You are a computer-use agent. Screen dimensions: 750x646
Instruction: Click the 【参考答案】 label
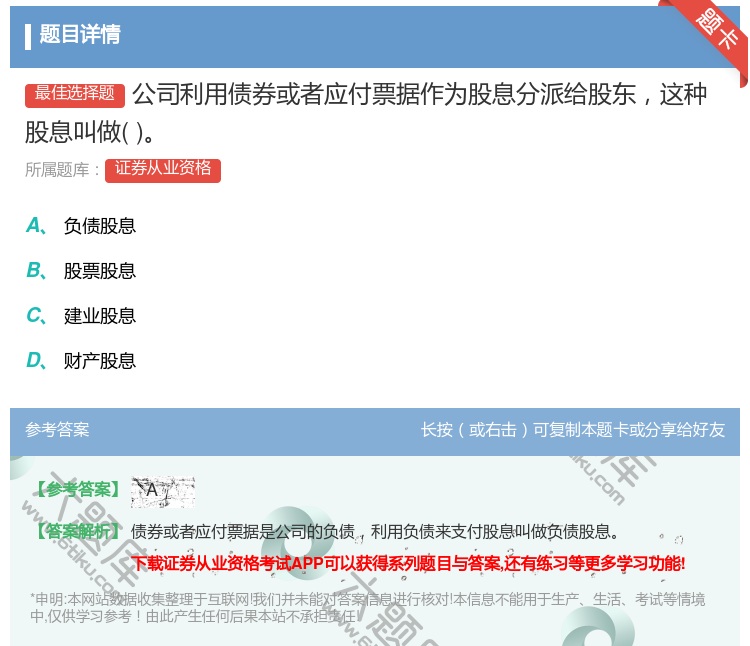click(x=78, y=490)
